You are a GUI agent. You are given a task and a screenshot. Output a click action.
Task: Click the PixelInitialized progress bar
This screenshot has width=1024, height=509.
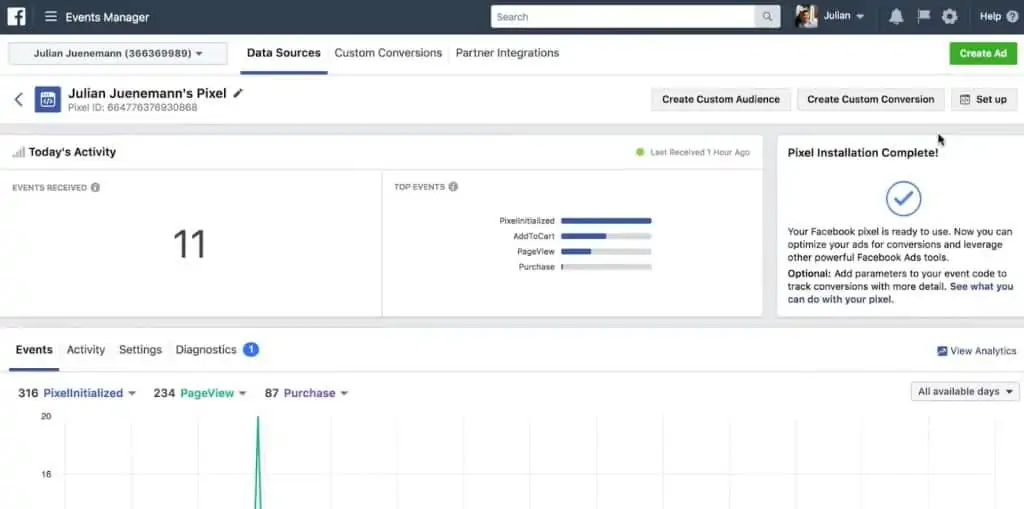[x=606, y=221]
